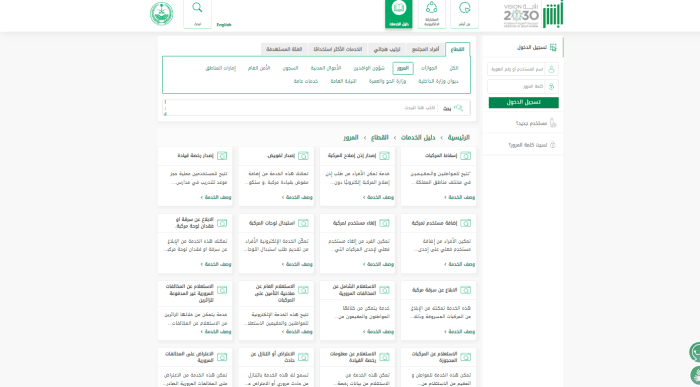Filter by الجوازات sector
700x387 pixels.
tap(429, 68)
